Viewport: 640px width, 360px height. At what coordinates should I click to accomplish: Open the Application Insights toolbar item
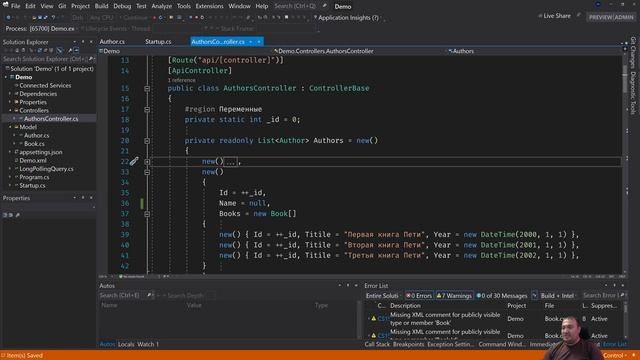(x=347, y=18)
